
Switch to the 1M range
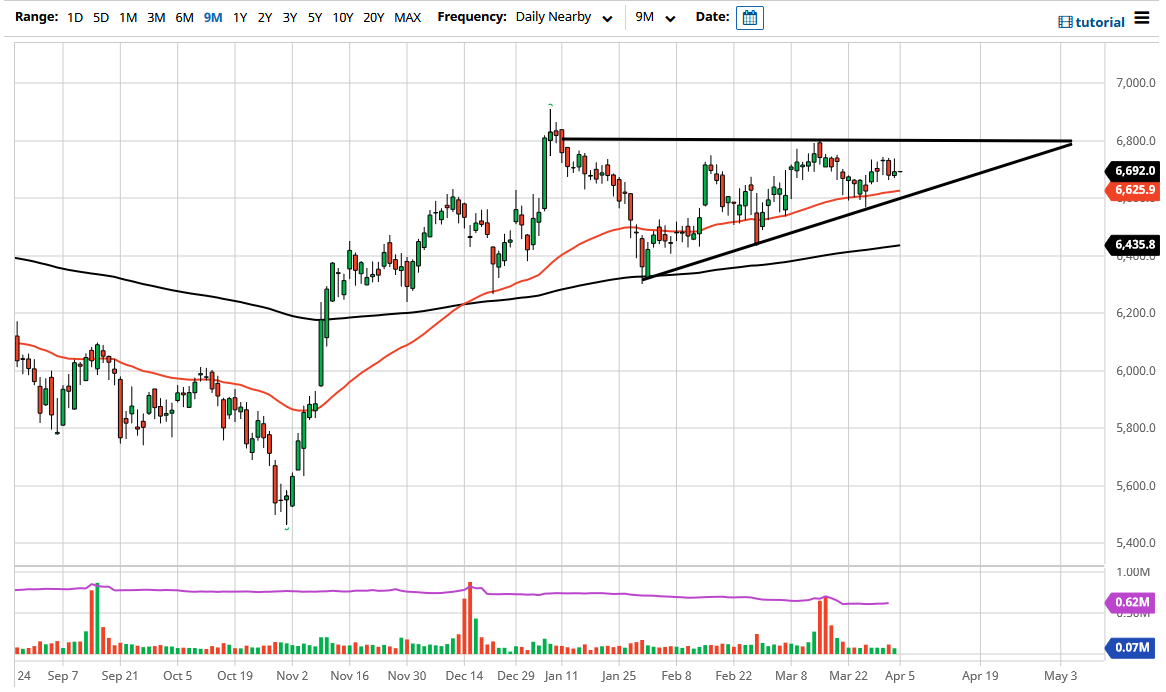point(127,17)
